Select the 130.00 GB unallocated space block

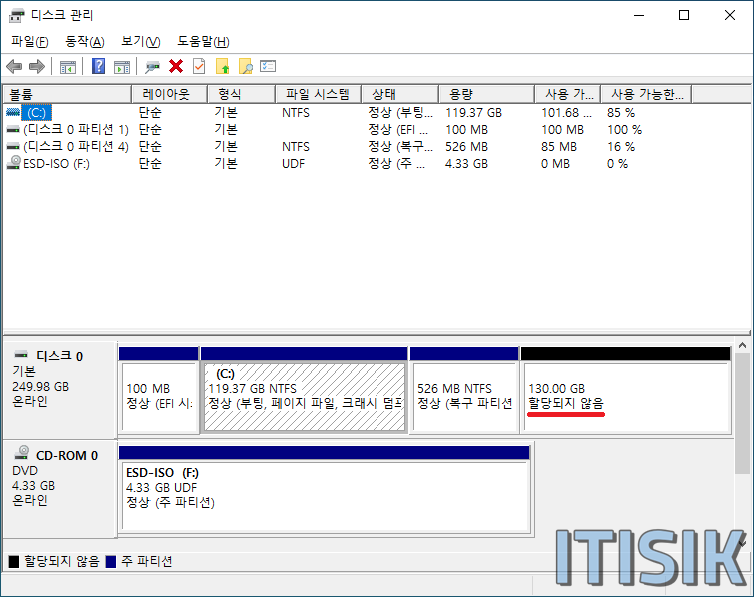click(626, 390)
